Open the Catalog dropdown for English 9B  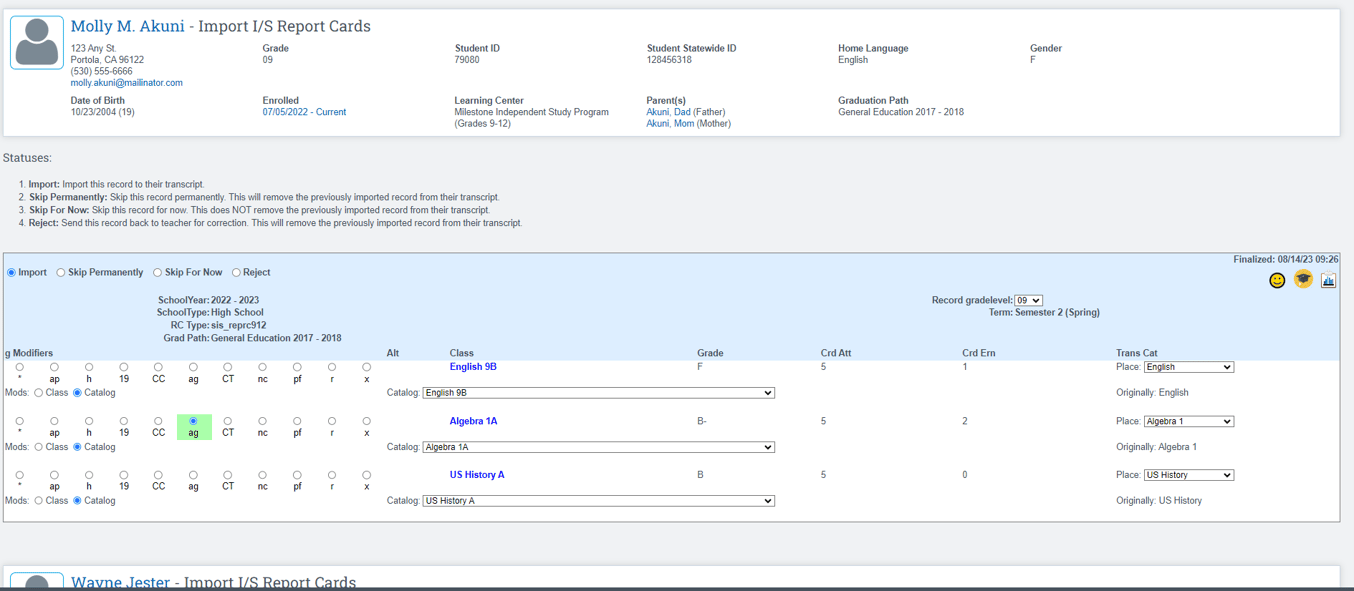pyautogui.click(x=598, y=392)
